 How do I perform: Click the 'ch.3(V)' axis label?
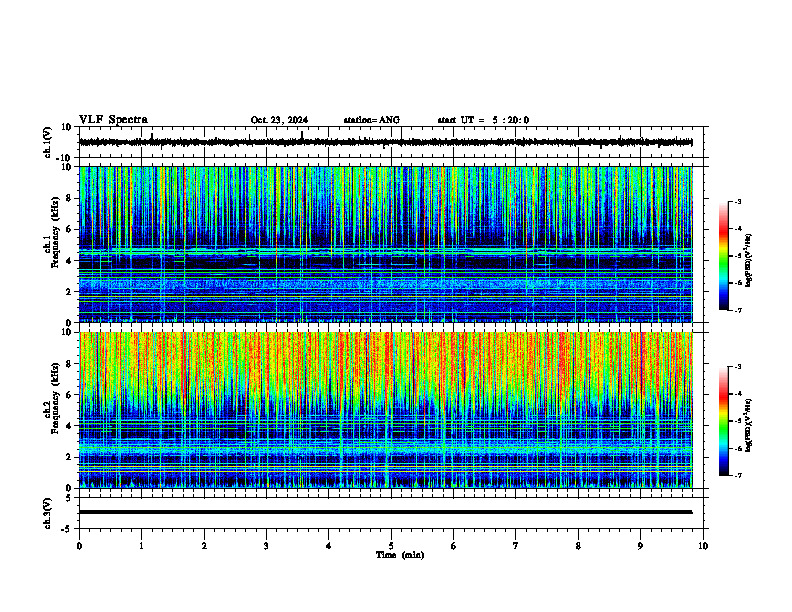click(x=48, y=514)
